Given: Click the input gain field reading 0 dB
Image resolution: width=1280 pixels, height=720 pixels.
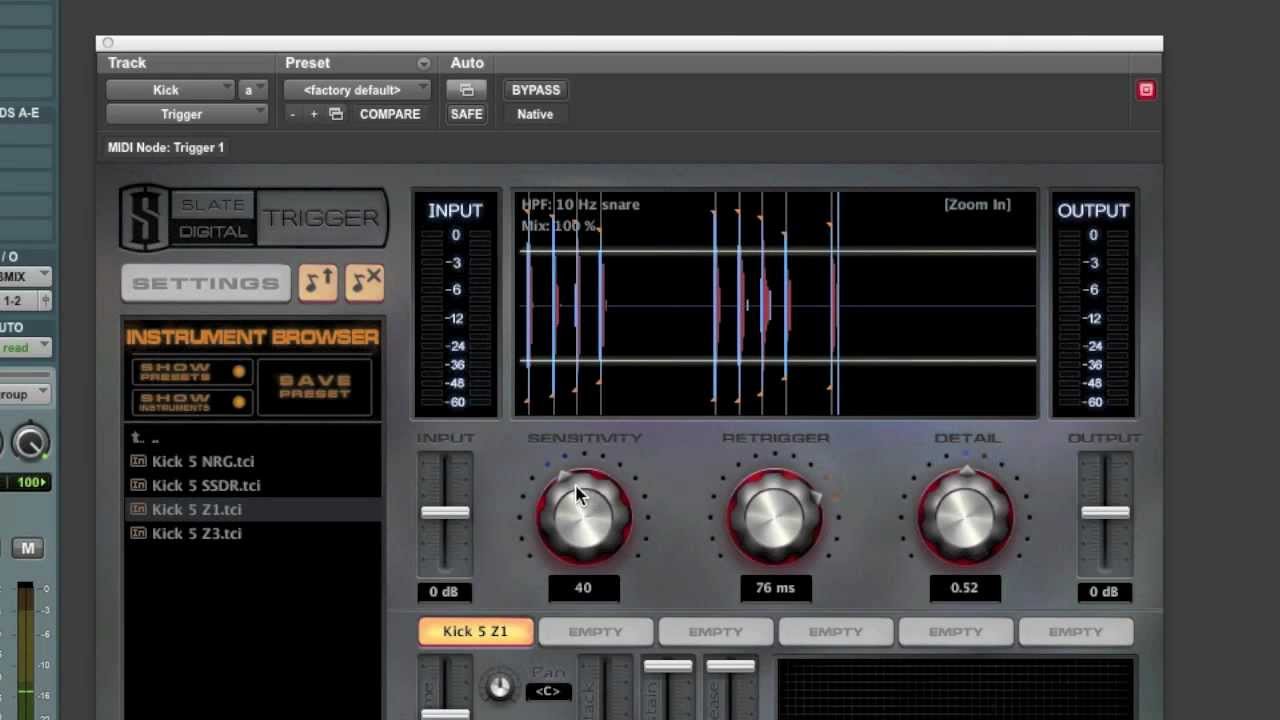Looking at the screenshot, I should click(444, 592).
